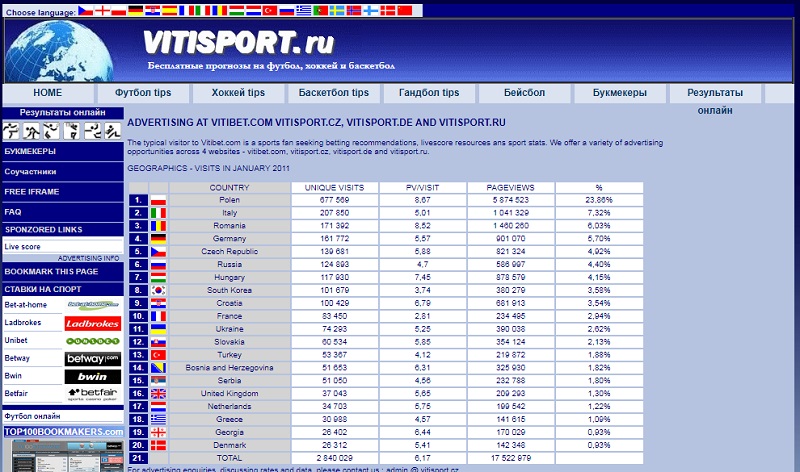The height and width of the screenshot is (472, 800).
Task: Open the HOME navigation tab
Action: pos(47,93)
